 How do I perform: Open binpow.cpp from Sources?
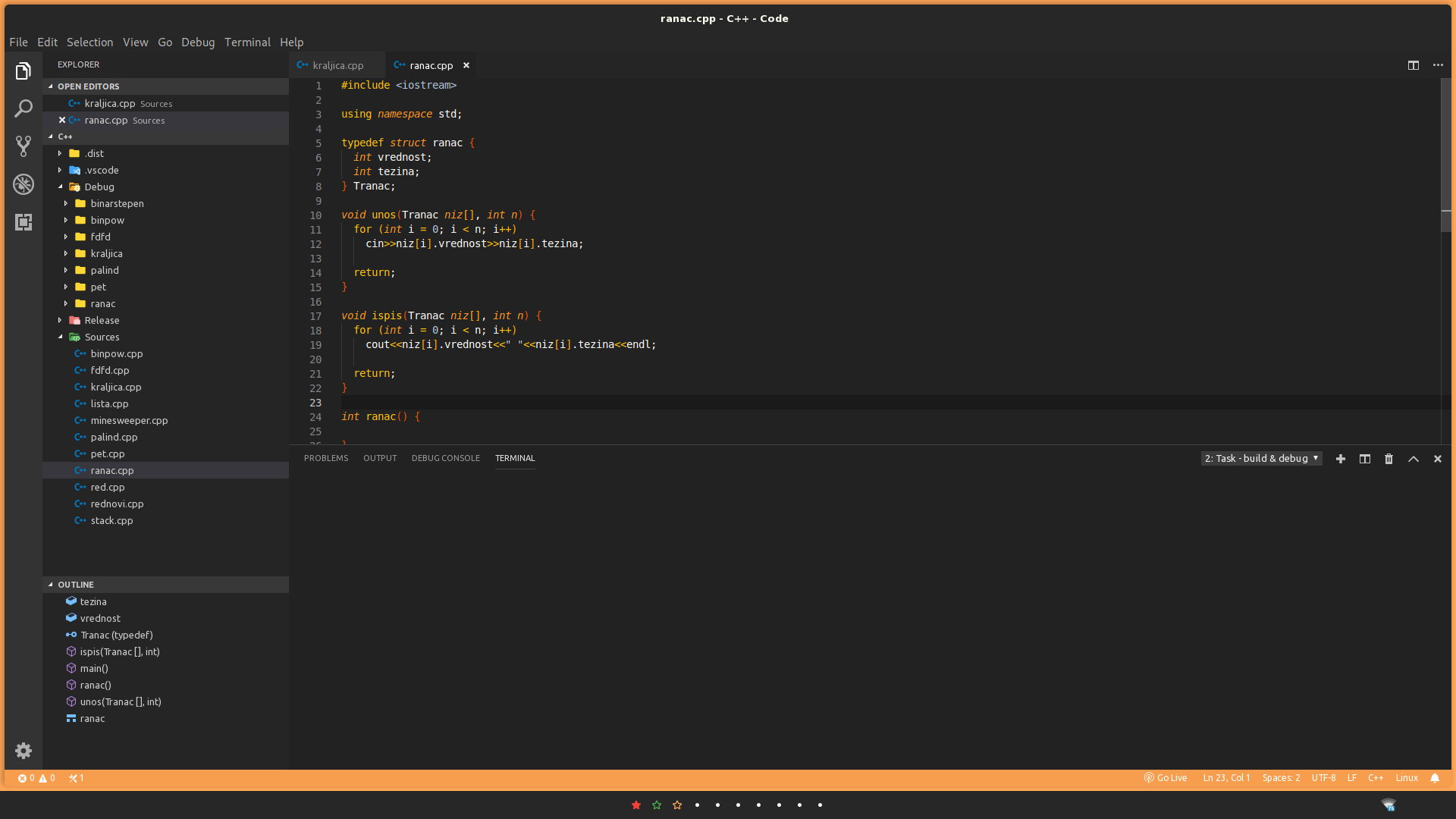click(165, 353)
